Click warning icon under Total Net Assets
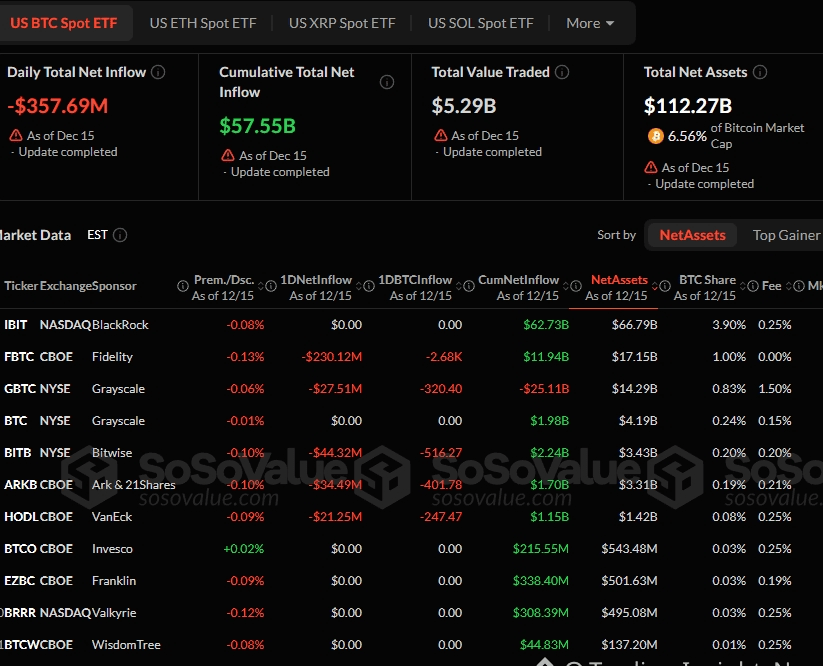 651,167
